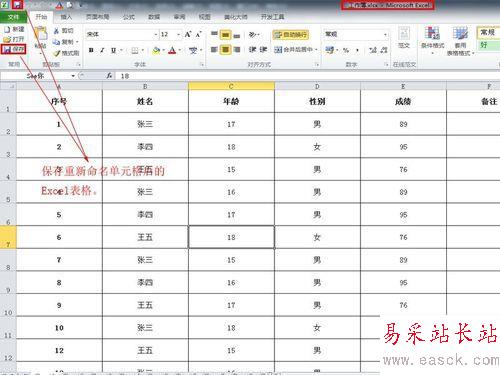
Task: Click the Insert Function fx icon
Action: pos(109,76)
